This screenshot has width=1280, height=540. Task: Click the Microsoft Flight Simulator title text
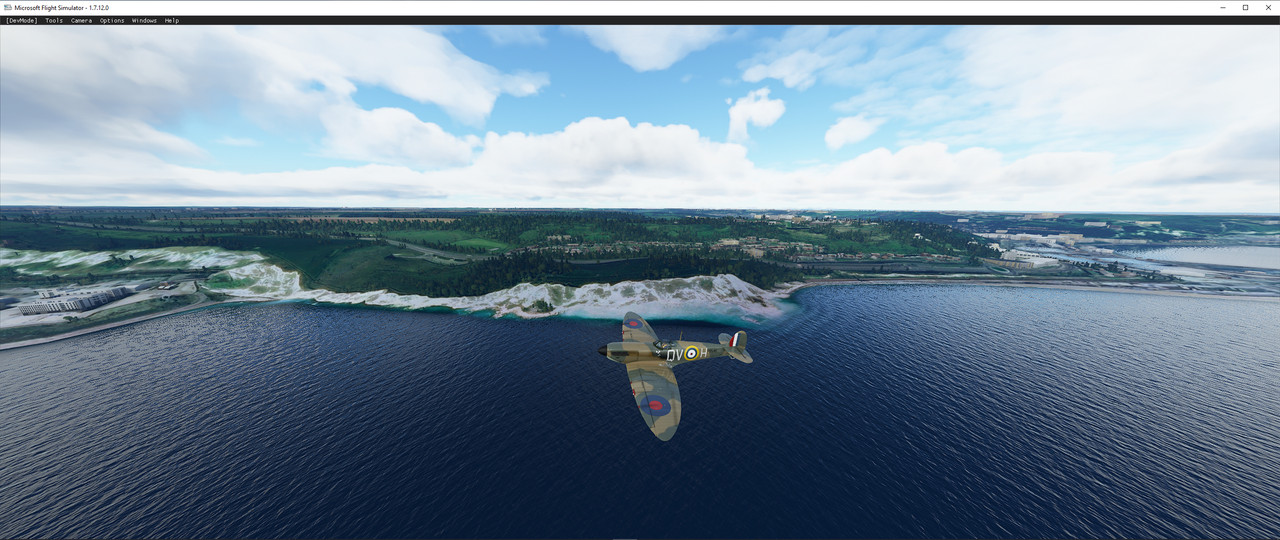pyautogui.click(x=62, y=8)
